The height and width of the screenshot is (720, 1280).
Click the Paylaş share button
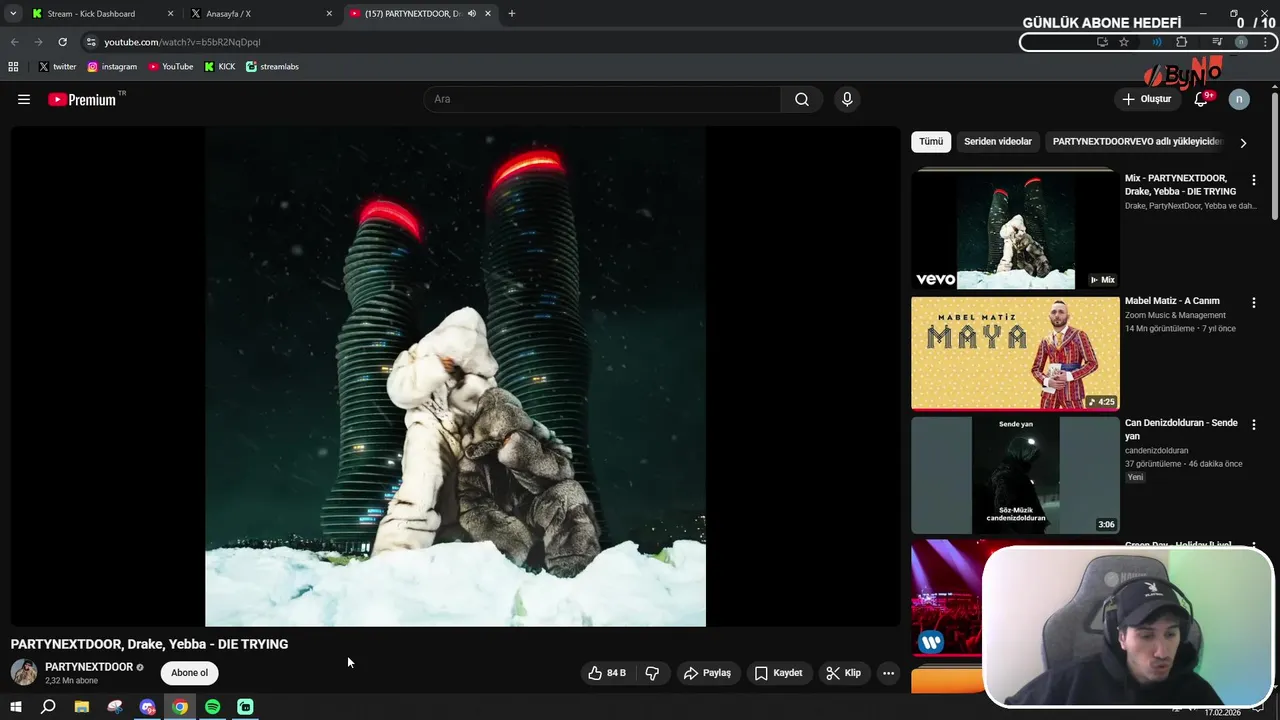(x=707, y=673)
